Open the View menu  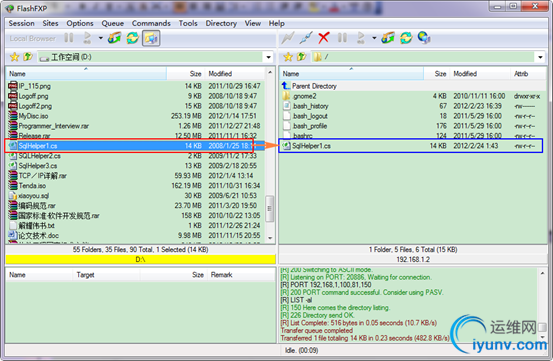(253, 23)
